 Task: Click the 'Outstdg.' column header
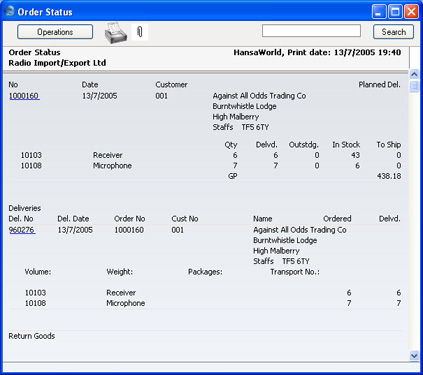click(304, 145)
